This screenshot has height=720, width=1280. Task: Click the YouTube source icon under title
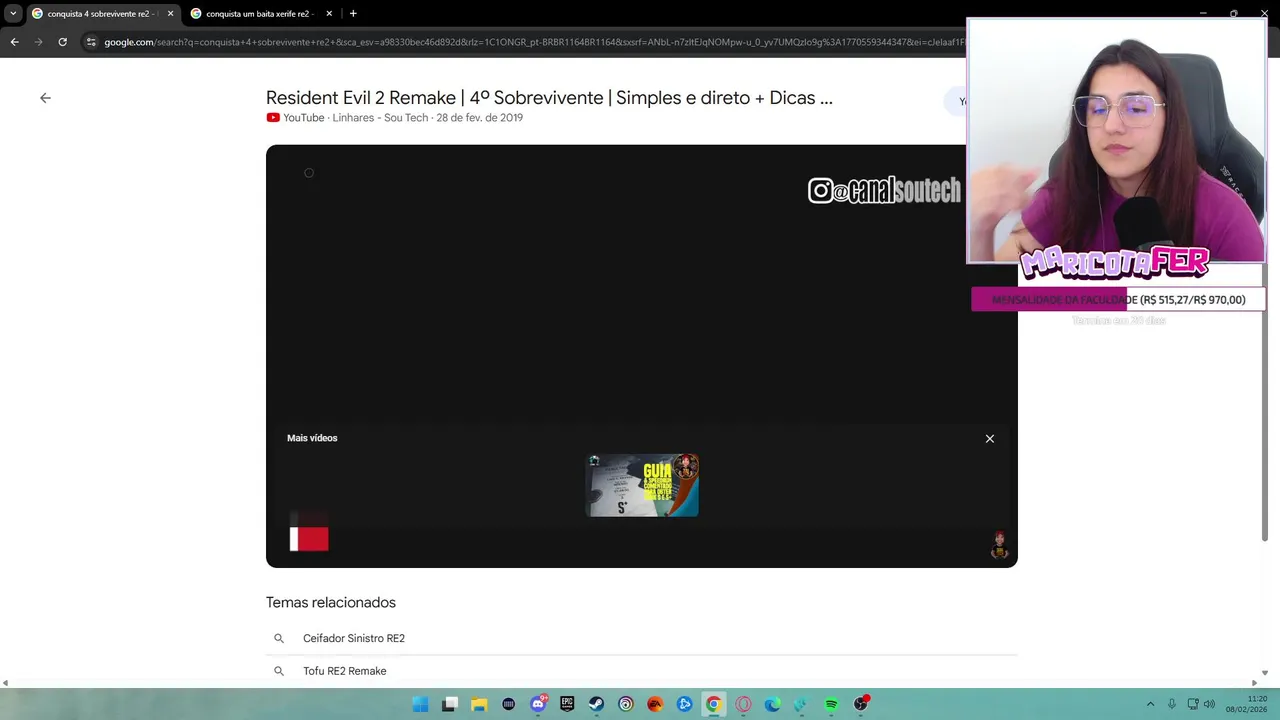click(x=273, y=118)
